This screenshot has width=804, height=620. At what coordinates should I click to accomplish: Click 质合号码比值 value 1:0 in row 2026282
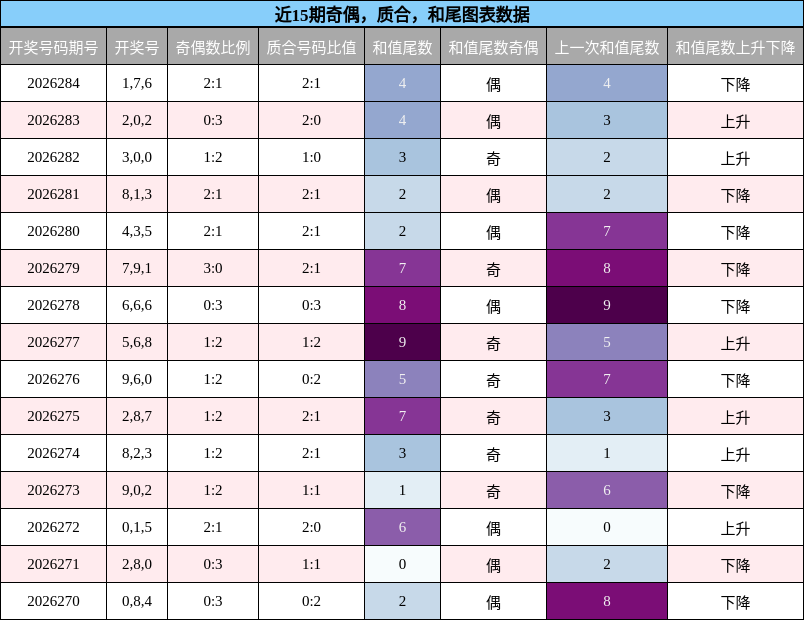[x=311, y=157]
